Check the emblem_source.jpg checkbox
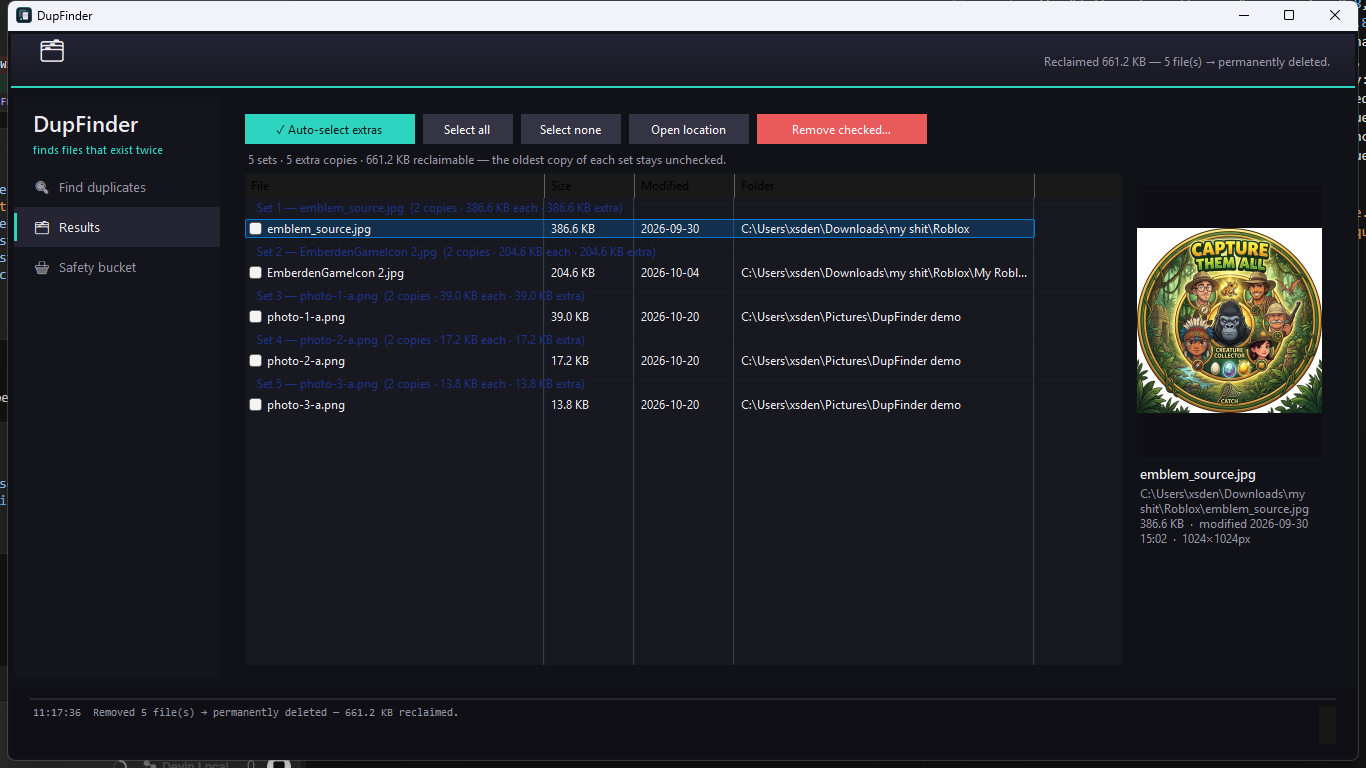 pos(256,229)
